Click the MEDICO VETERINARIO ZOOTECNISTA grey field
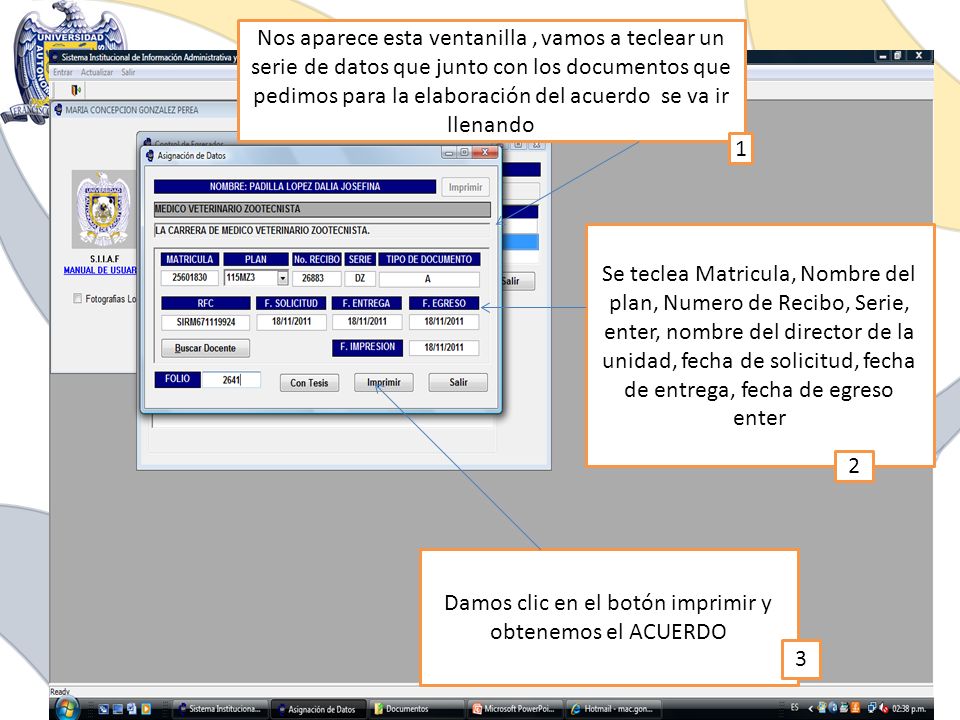This screenshot has height=720, width=960. [322, 209]
